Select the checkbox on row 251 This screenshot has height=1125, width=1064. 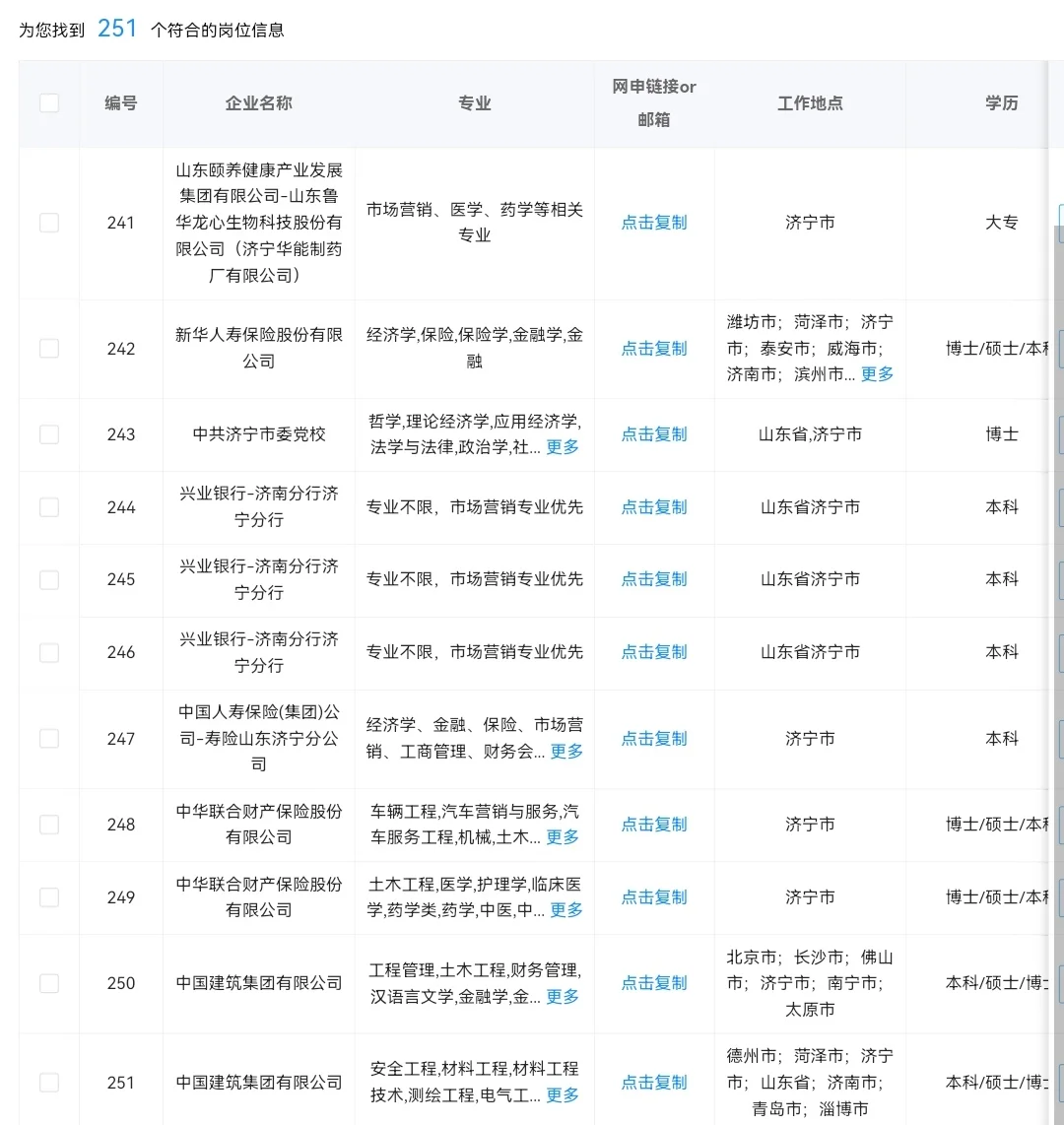[49, 1082]
